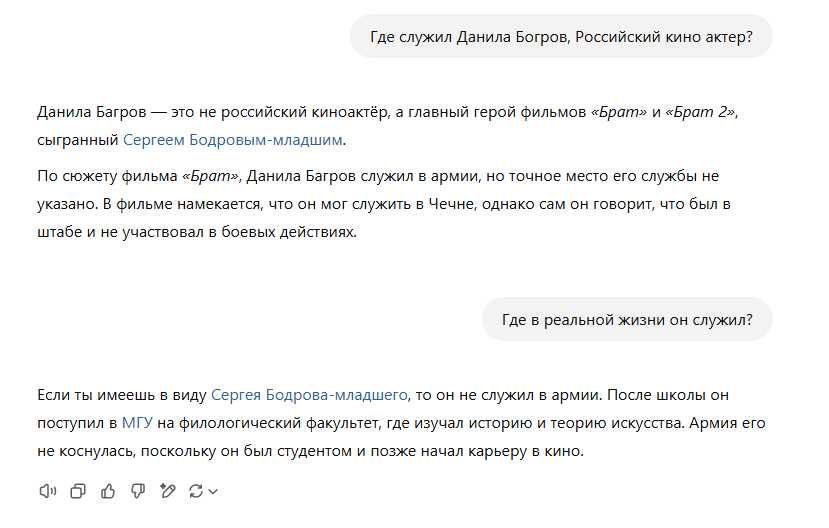This screenshot has width=829, height=528.
Task: Click the italic title «Брат 2»
Action: pos(700,112)
